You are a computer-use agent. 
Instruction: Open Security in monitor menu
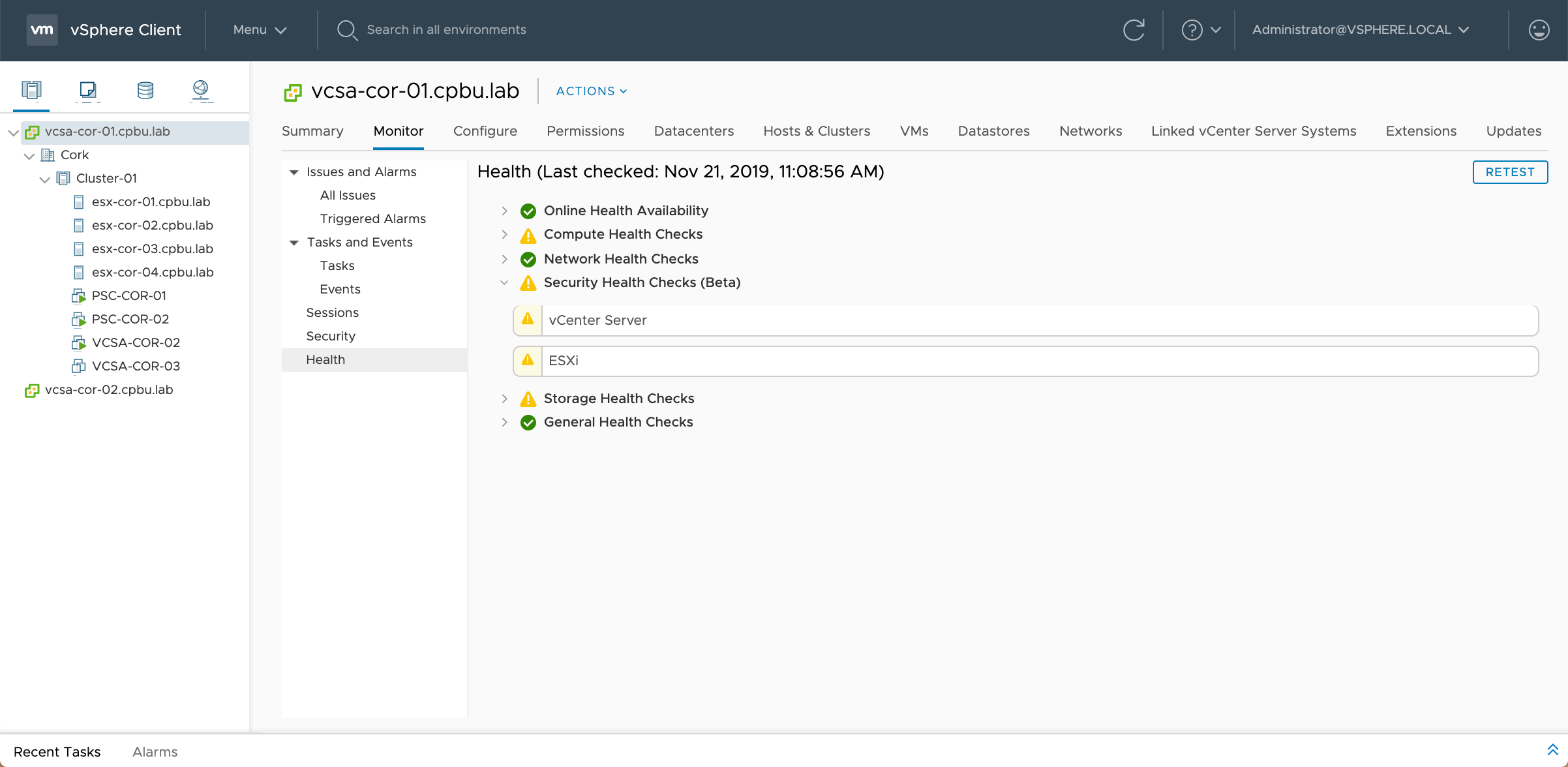(x=331, y=337)
